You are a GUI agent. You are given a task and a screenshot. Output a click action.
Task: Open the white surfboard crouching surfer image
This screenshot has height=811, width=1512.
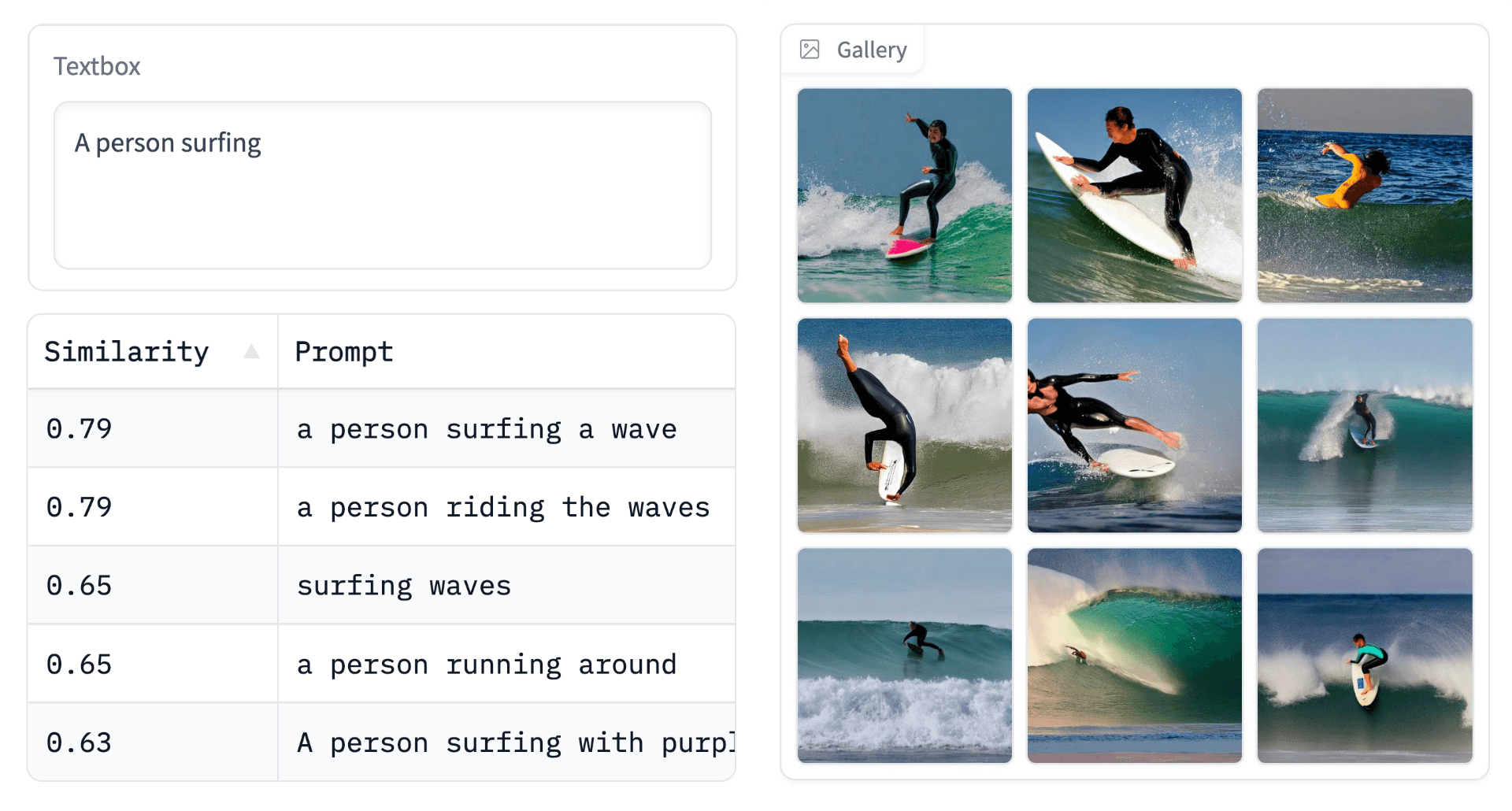(x=1135, y=195)
